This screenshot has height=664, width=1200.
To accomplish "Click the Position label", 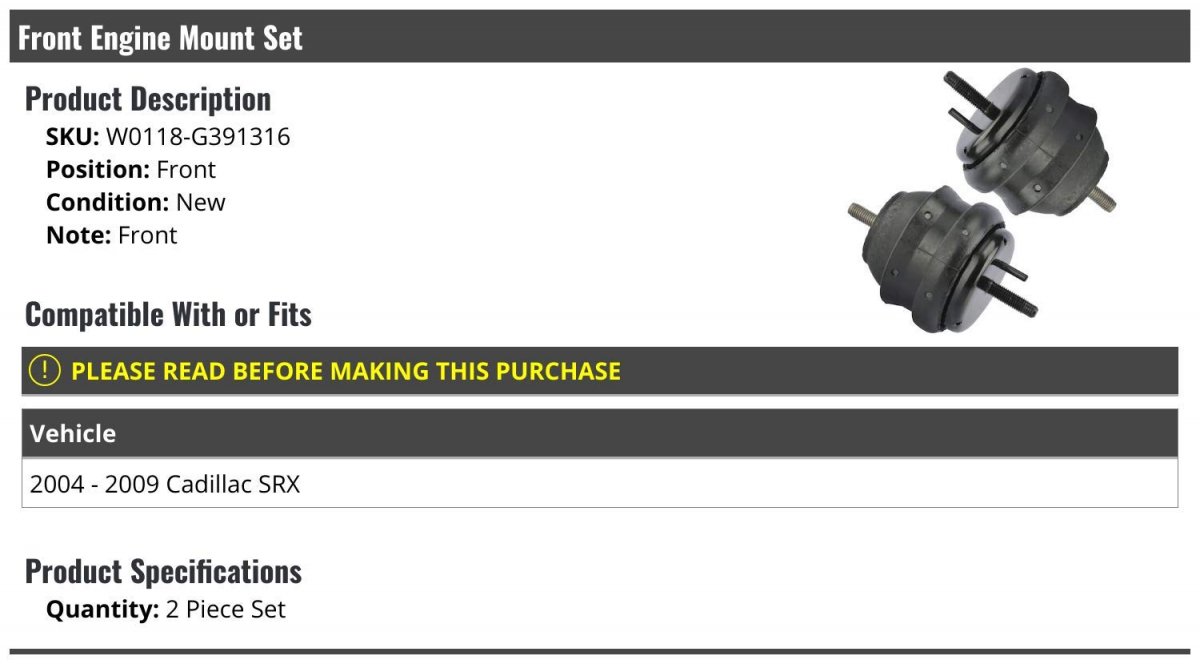I will click(x=98, y=170).
